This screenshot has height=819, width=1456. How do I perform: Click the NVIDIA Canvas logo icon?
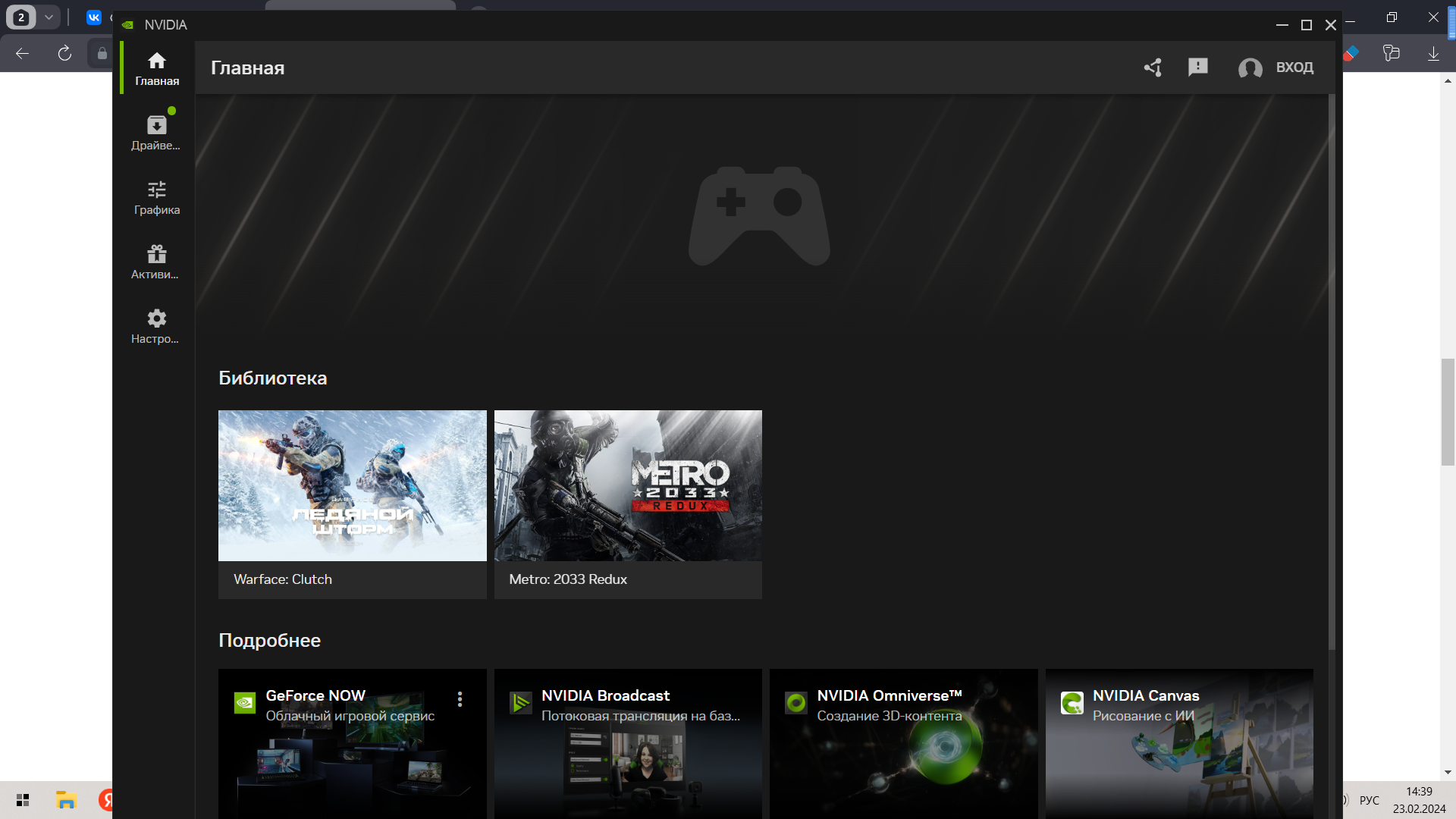[x=1072, y=703]
